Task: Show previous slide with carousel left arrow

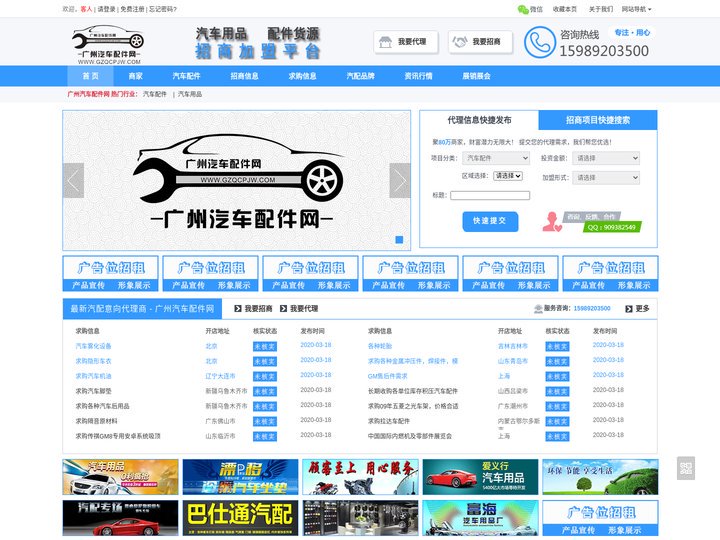Action: click(x=73, y=180)
